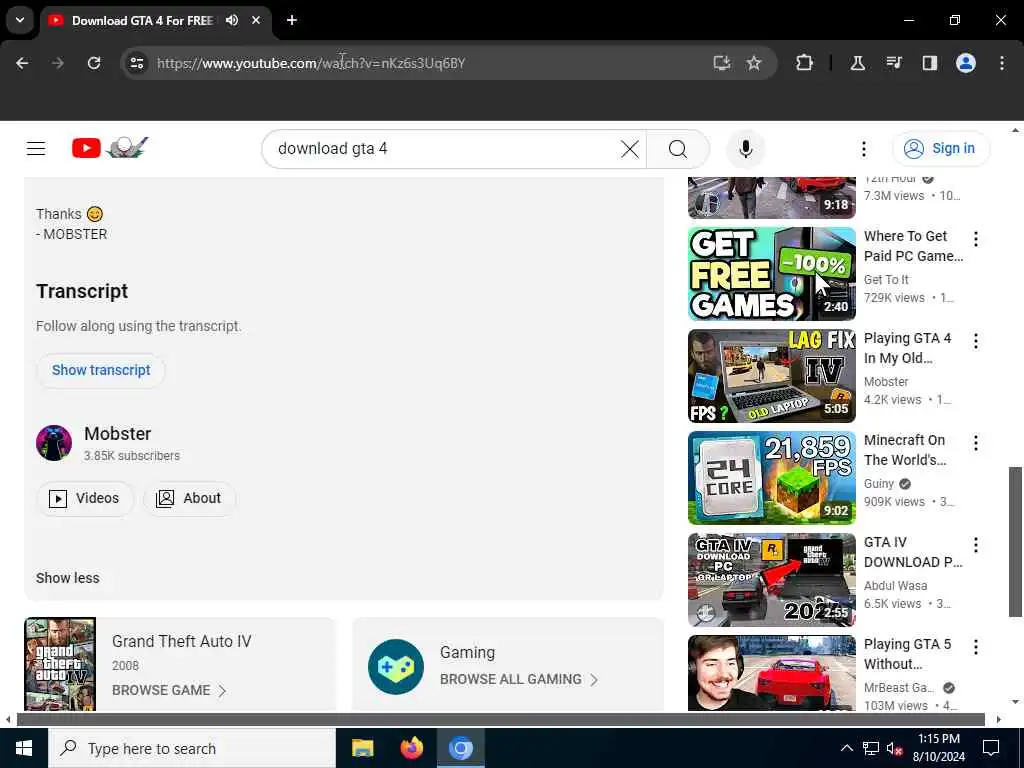Screen dimensions: 1024x768
Task: Open the Chrome taskbar icon
Action: point(460,748)
